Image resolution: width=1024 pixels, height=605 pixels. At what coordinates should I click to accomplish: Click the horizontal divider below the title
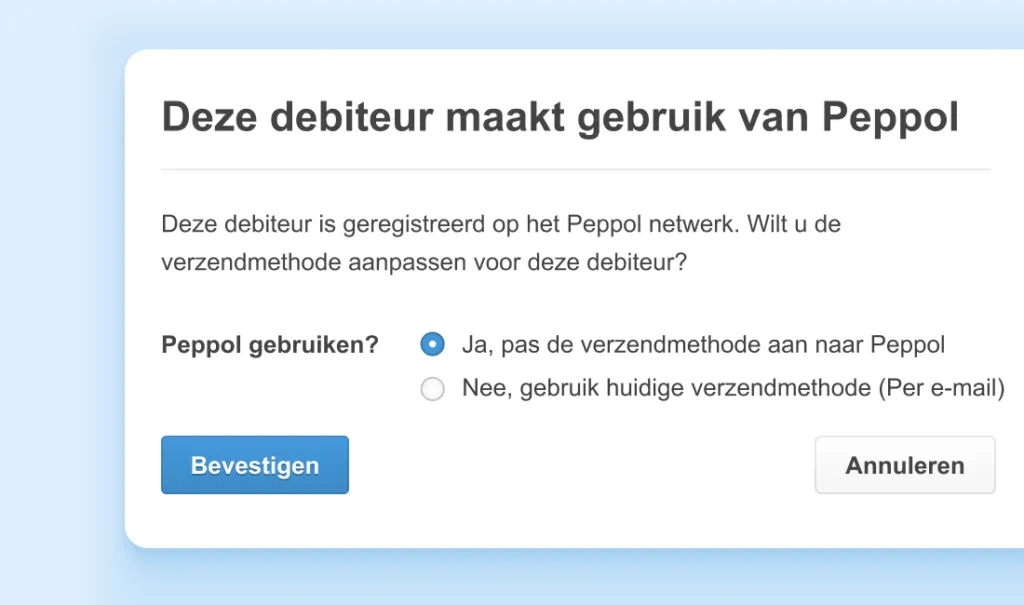click(575, 170)
